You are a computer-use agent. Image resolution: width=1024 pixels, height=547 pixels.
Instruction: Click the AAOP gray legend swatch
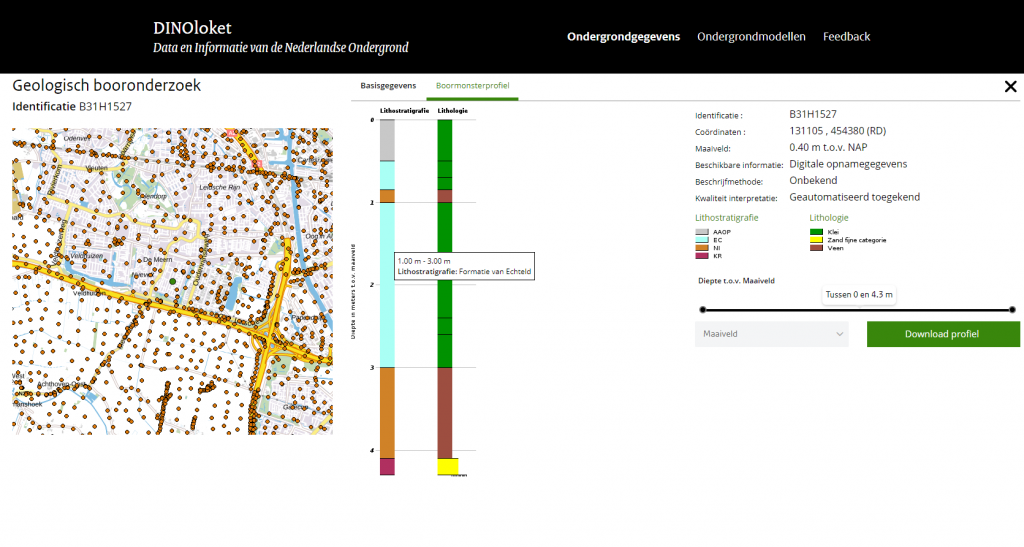click(702, 232)
